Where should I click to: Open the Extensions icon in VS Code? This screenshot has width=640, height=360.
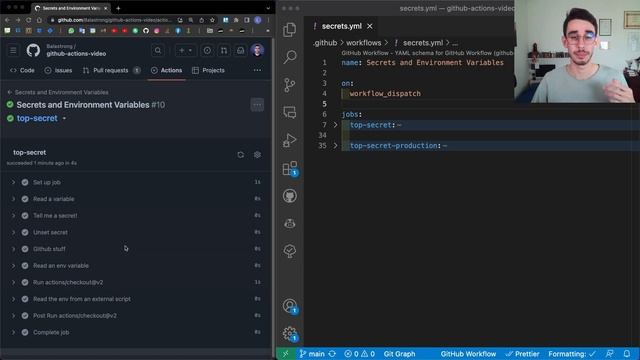(x=290, y=168)
